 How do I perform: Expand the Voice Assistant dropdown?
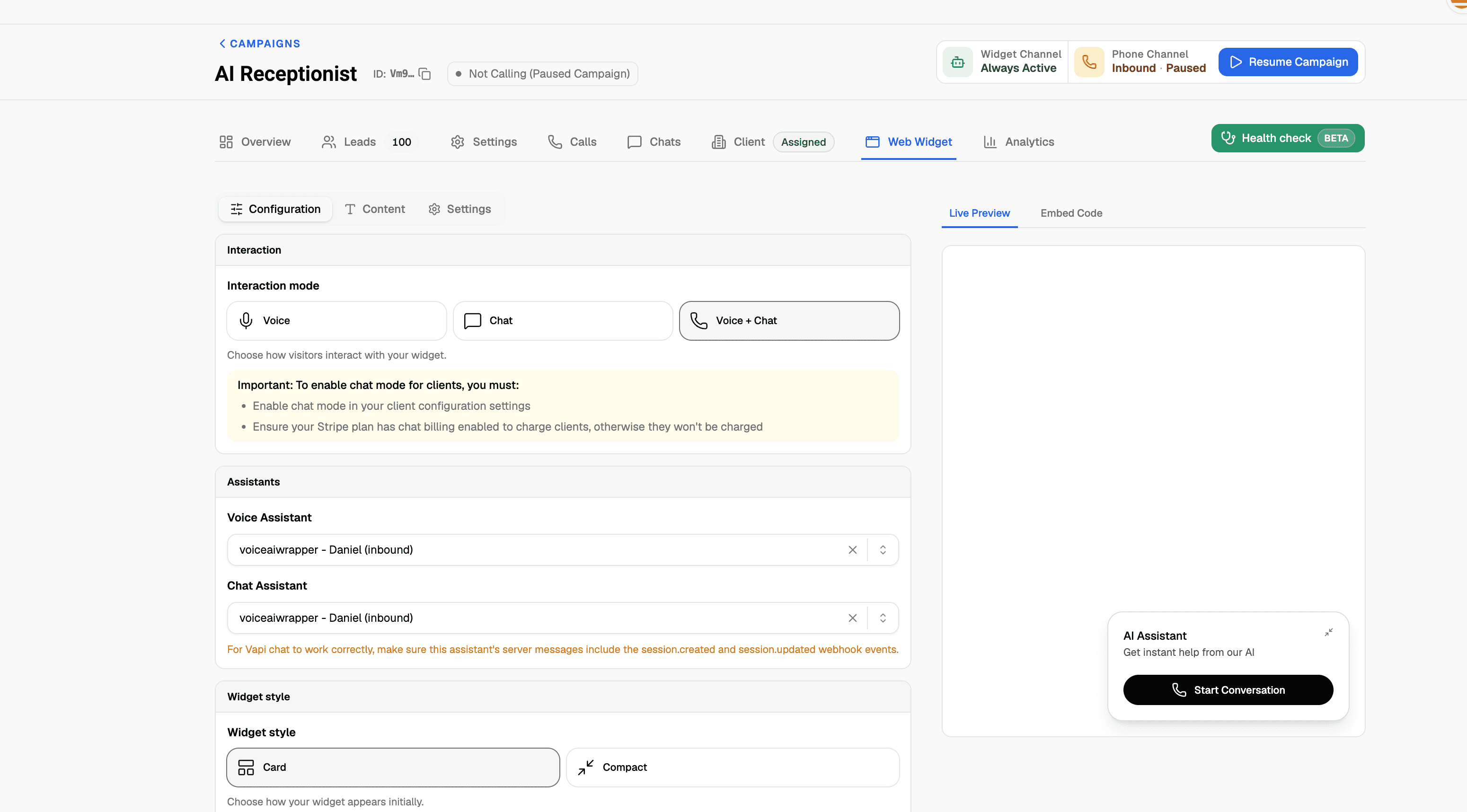(883, 549)
